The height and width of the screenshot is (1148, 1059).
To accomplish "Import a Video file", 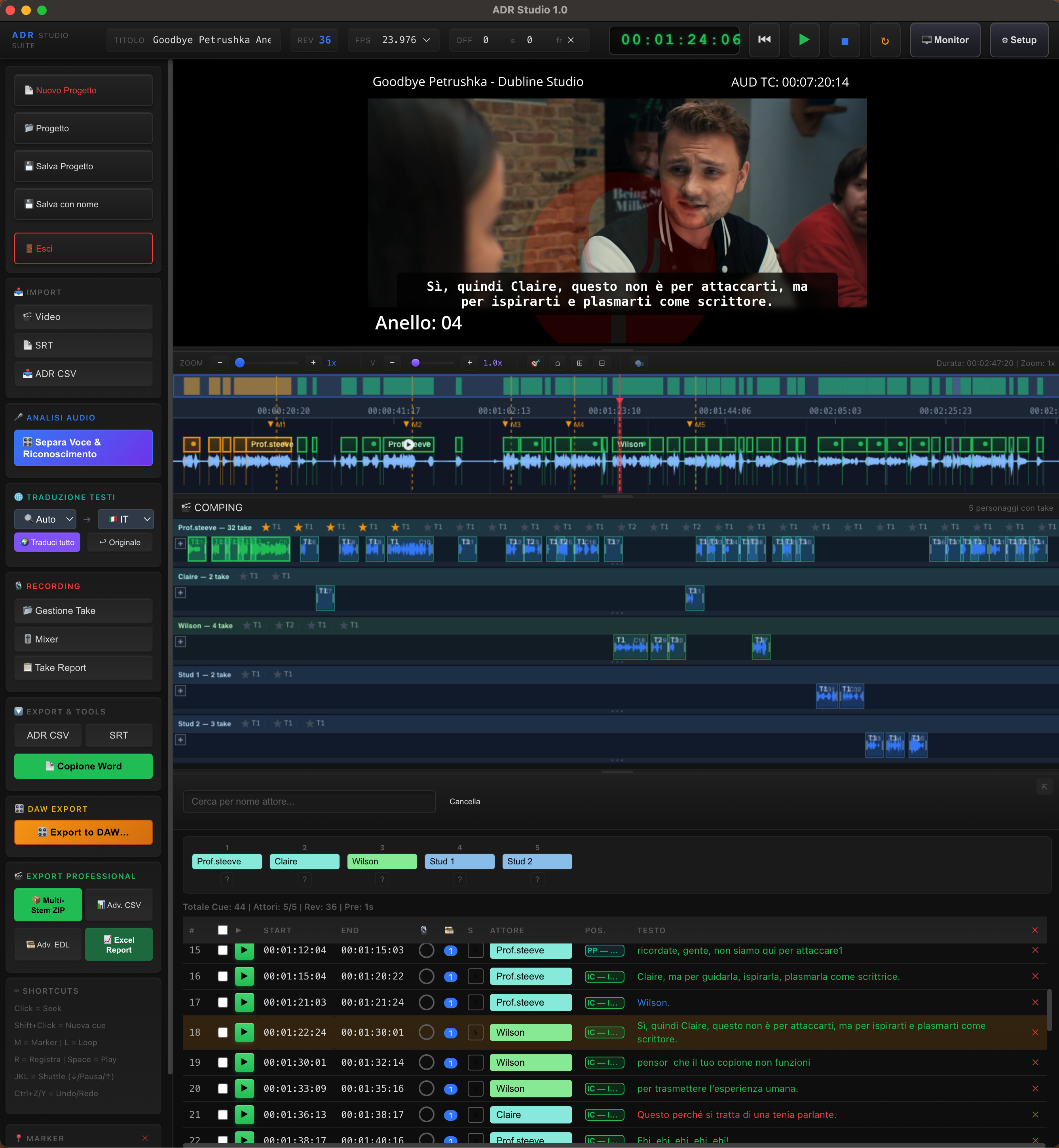I will [84, 316].
